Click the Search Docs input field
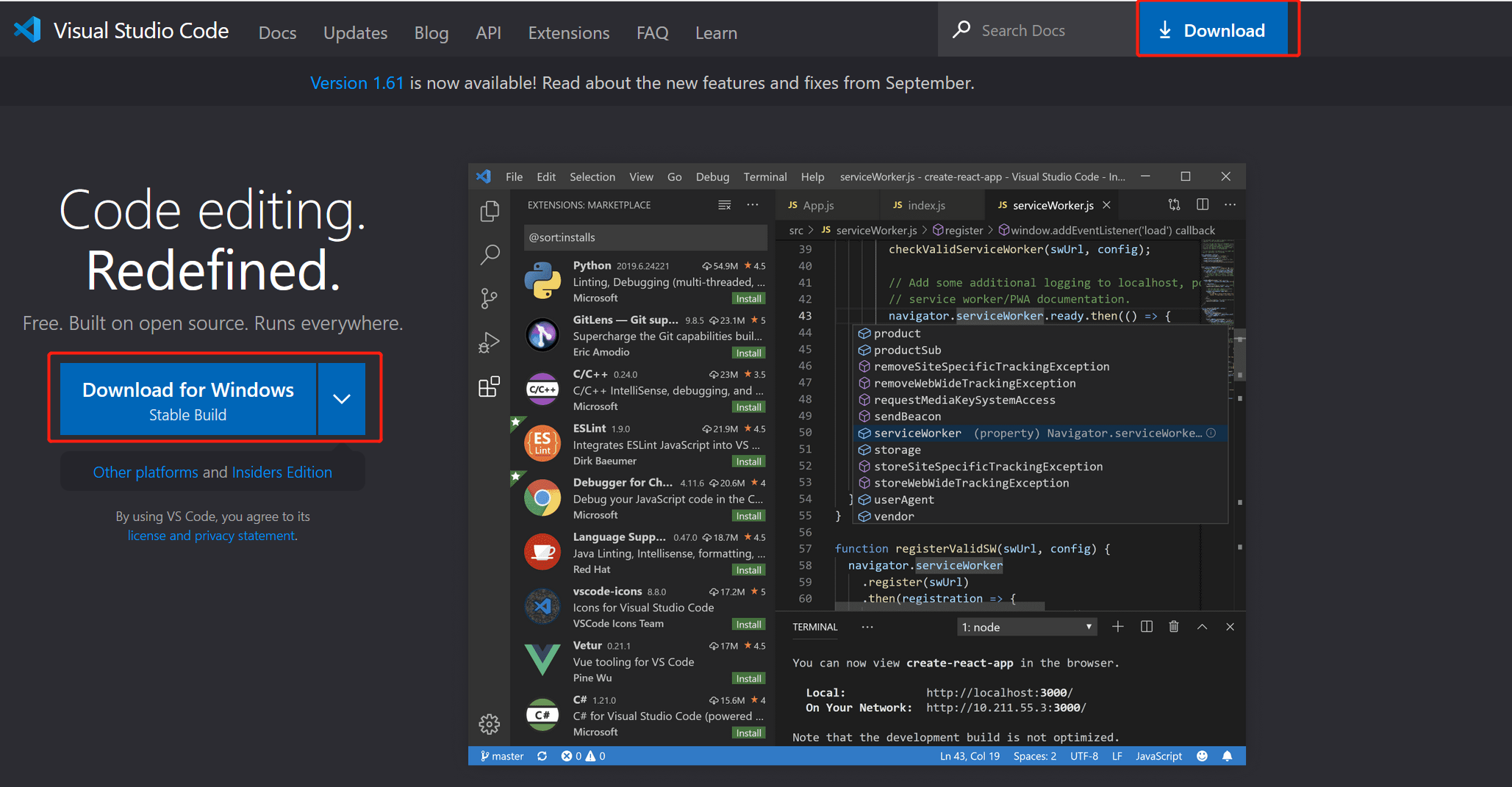The height and width of the screenshot is (787, 1512). click(x=1036, y=30)
